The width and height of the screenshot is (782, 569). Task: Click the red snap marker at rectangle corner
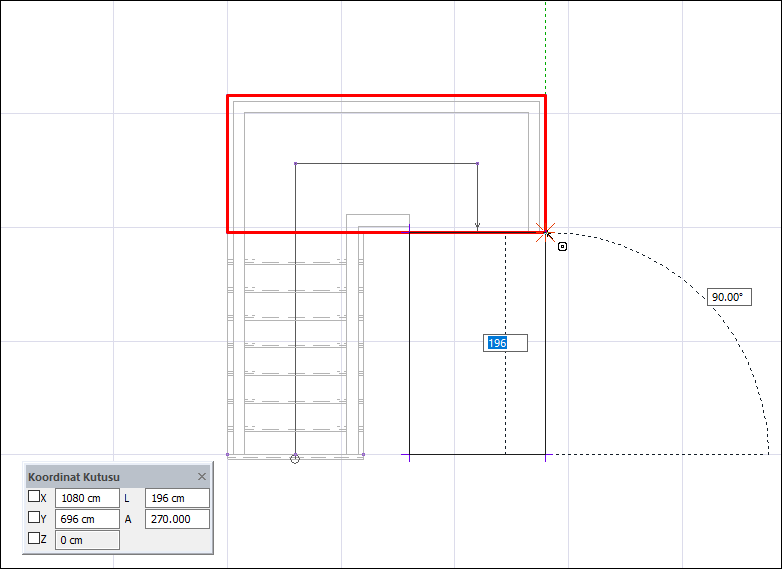coord(546,232)
